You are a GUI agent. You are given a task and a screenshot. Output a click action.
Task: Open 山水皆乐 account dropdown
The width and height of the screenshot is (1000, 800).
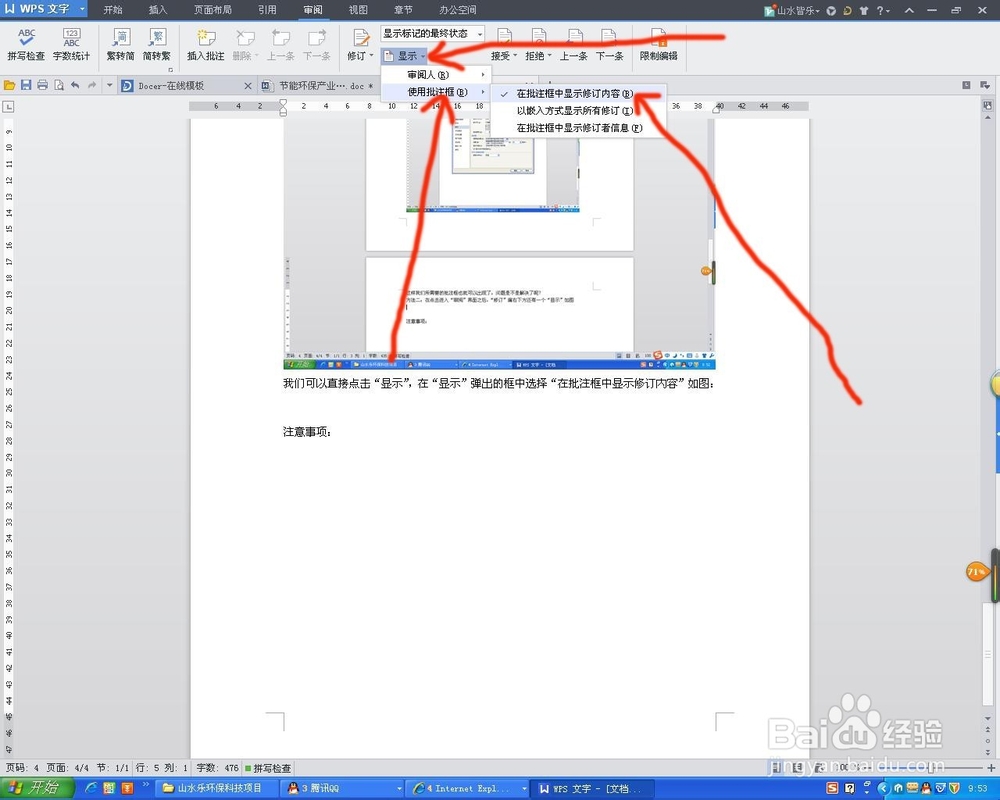(792, 10)
